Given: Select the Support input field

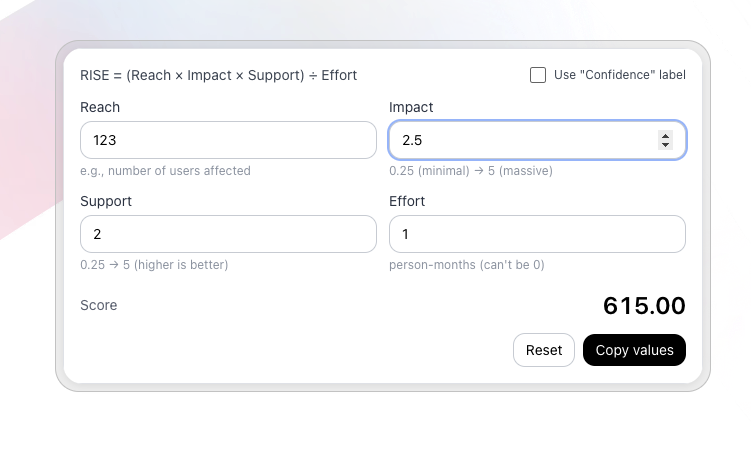Looking at the screenshot, I should 228,234.
